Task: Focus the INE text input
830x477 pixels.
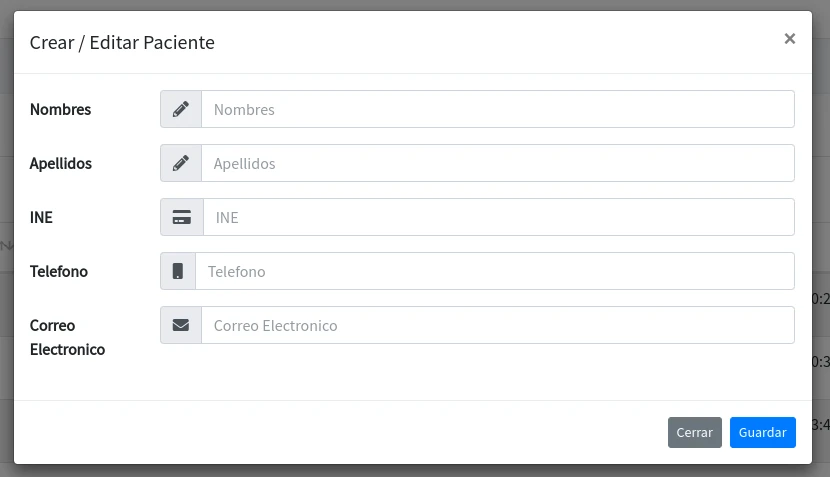Action: coord(499,217)
